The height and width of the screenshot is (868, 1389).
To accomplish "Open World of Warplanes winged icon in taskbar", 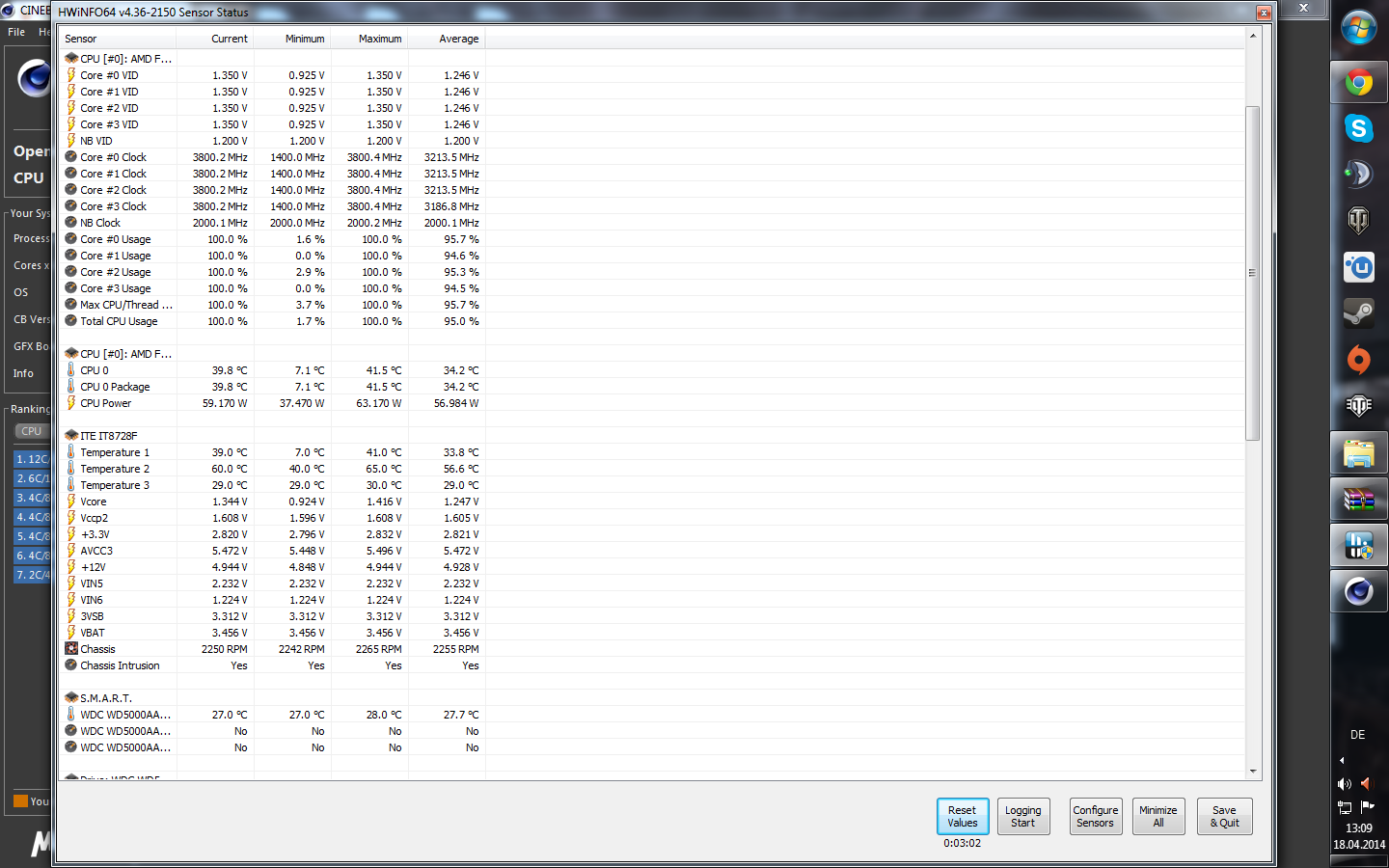I will tap(1358, 406).
